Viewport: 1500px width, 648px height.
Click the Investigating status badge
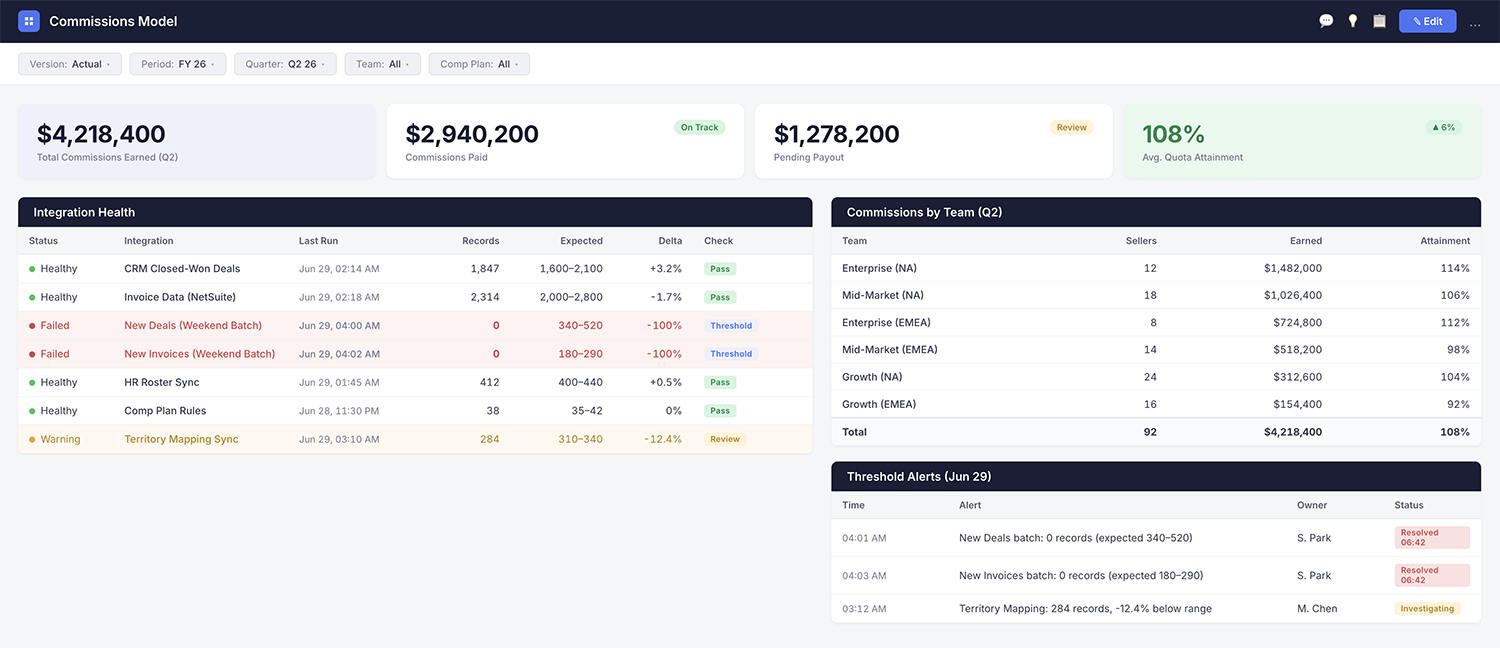1427,609
